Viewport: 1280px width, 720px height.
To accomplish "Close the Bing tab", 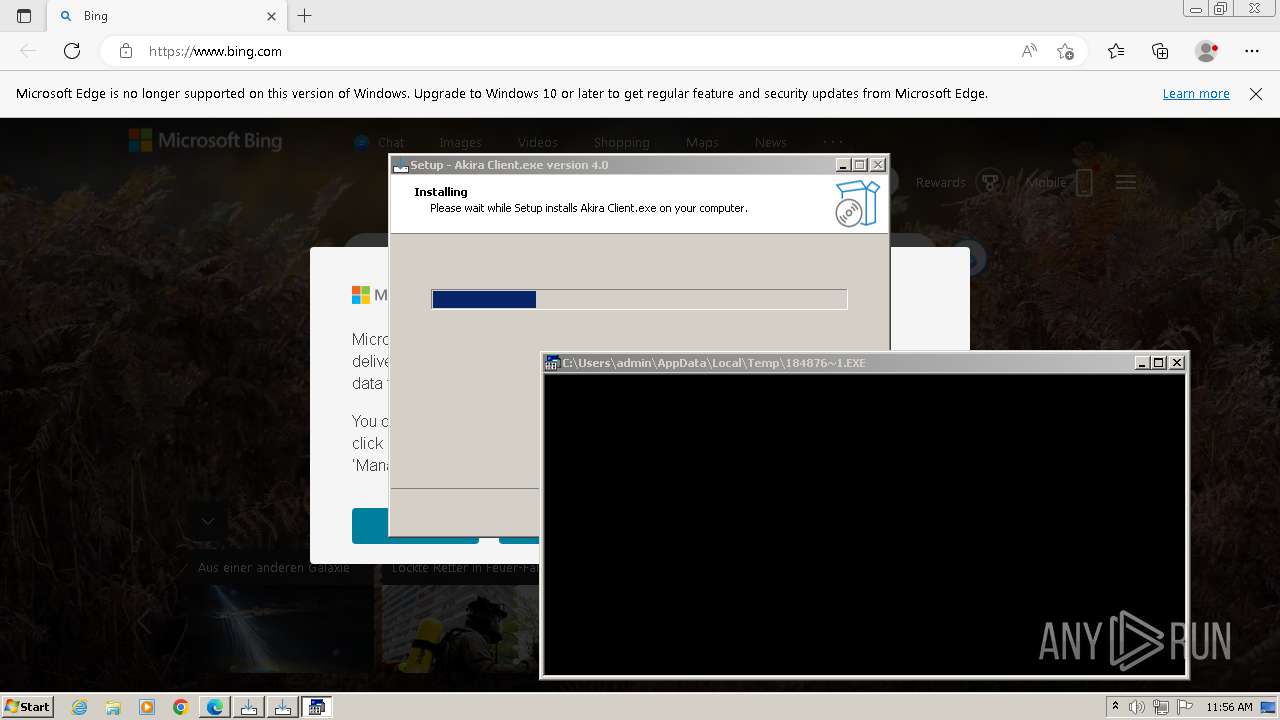I will 271,16.
